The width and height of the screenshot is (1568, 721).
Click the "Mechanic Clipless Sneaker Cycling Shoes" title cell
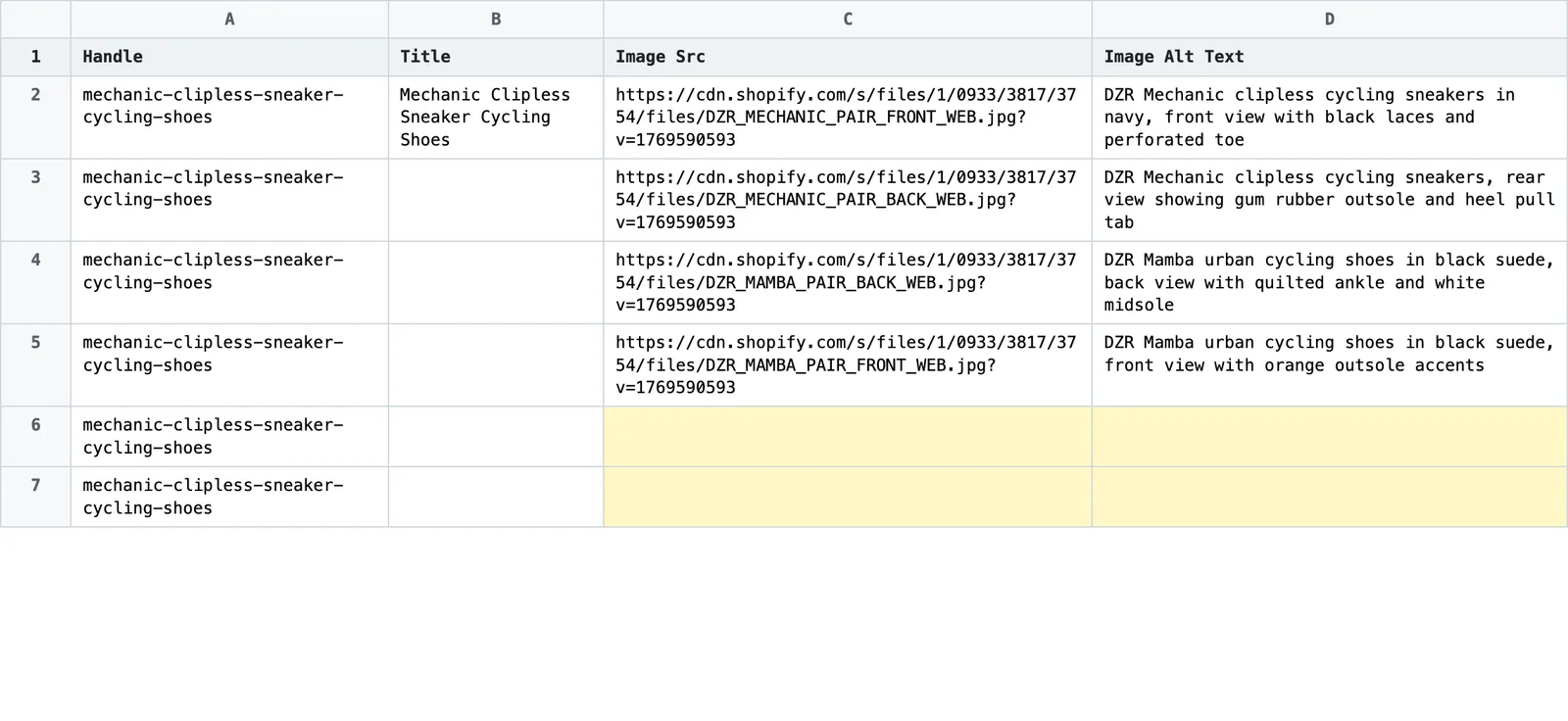click(496, 118)
